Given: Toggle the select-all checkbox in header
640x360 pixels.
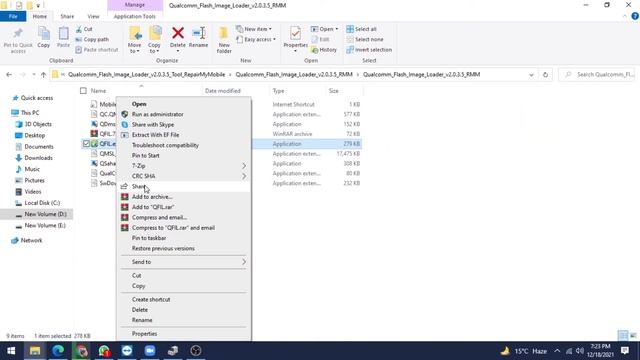Looking at the screenshot, I should pos(83,91).
